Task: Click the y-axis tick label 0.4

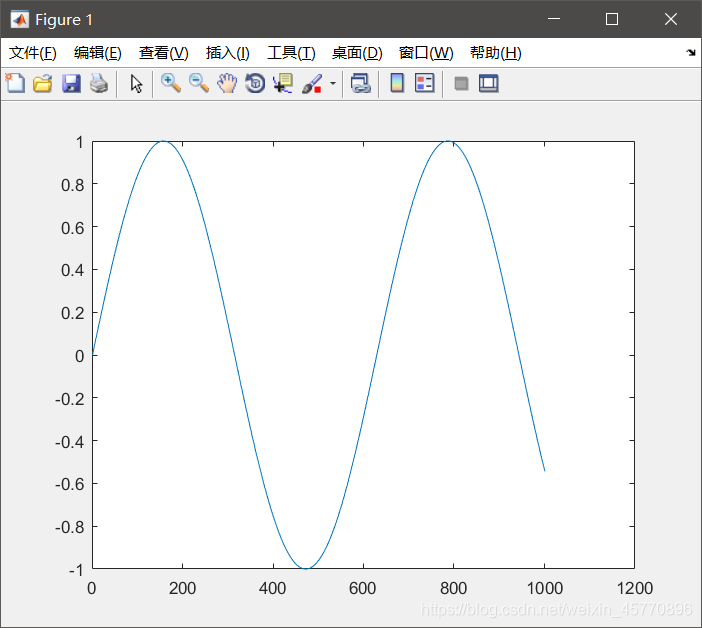Action: tap(73, 270)
